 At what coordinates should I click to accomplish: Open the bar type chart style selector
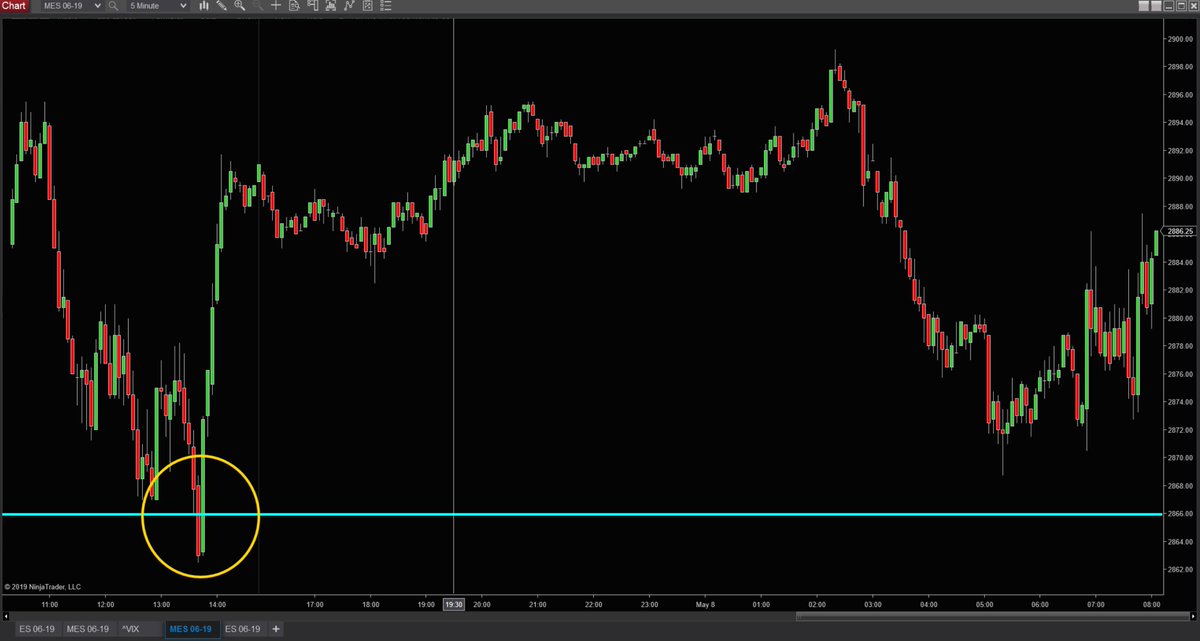[204, 6]
